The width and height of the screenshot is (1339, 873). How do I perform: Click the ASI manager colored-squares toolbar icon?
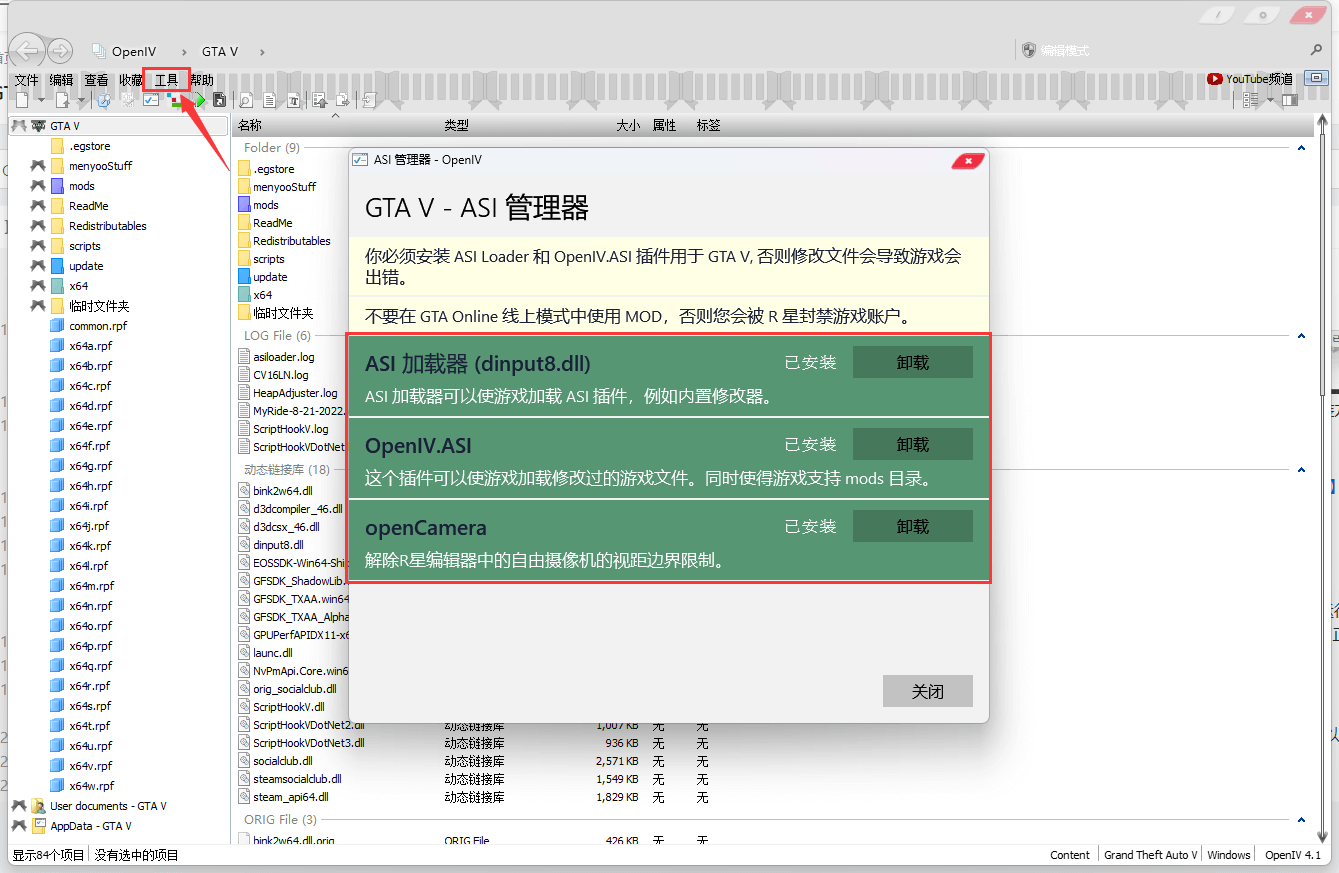coord(177,100)
